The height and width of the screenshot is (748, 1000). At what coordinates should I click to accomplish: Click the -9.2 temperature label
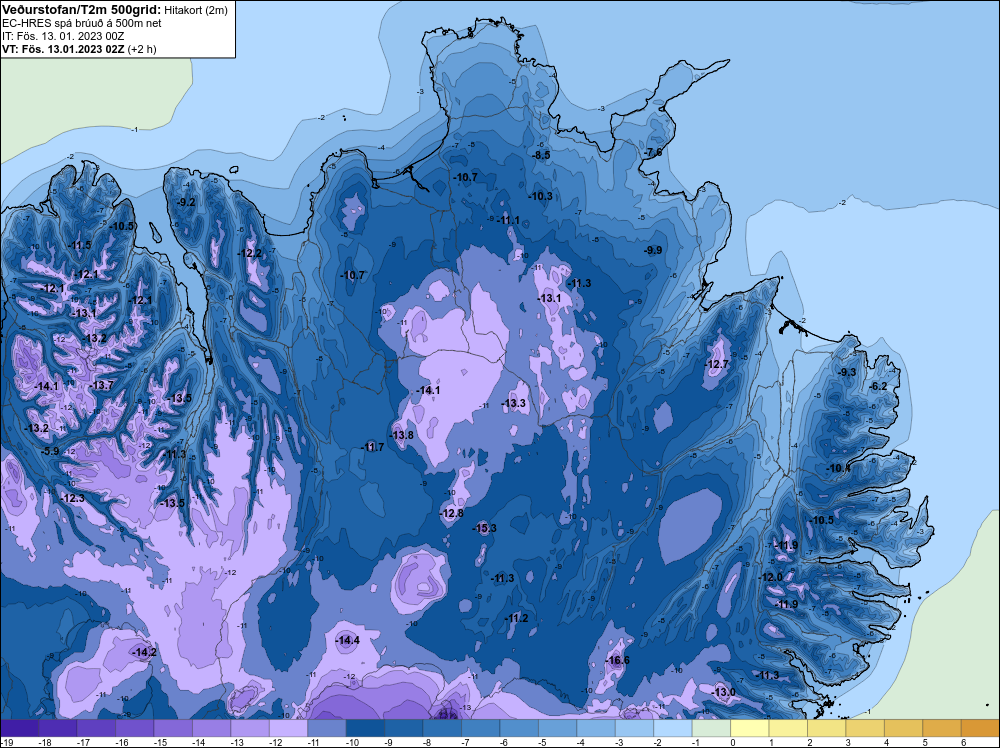[186, 202]
